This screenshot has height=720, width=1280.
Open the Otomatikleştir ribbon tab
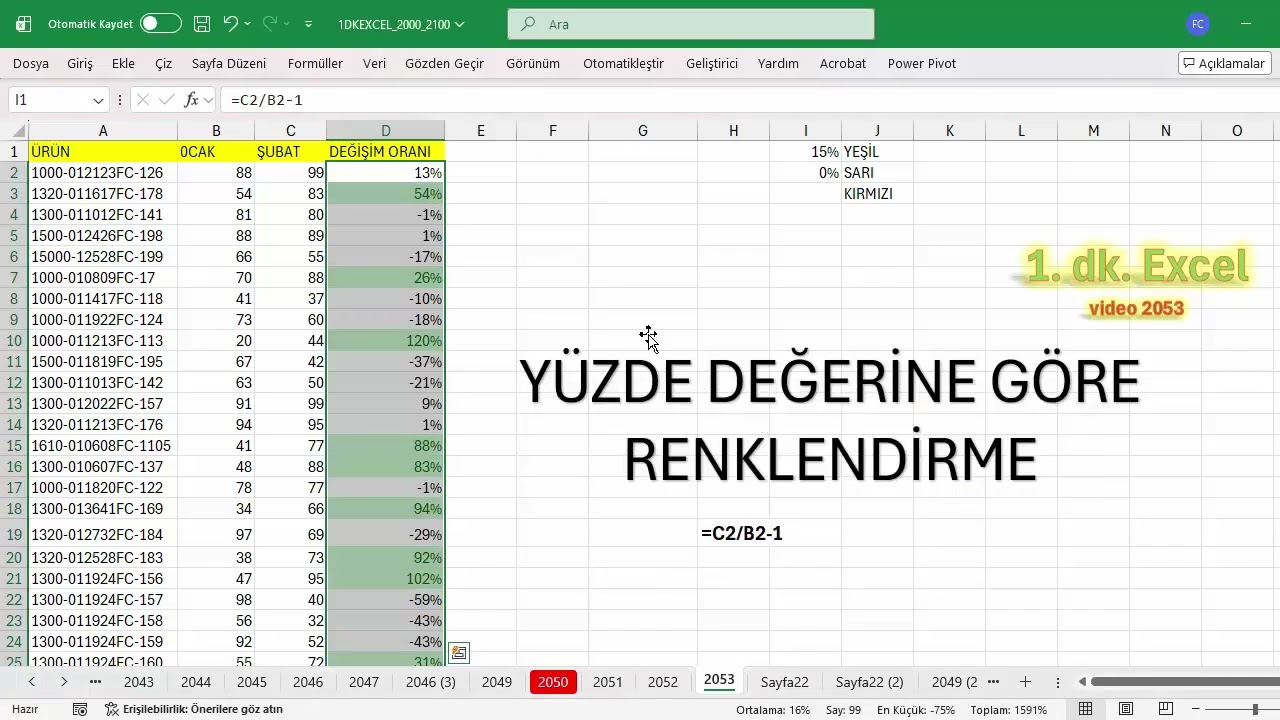click(623, 63)
